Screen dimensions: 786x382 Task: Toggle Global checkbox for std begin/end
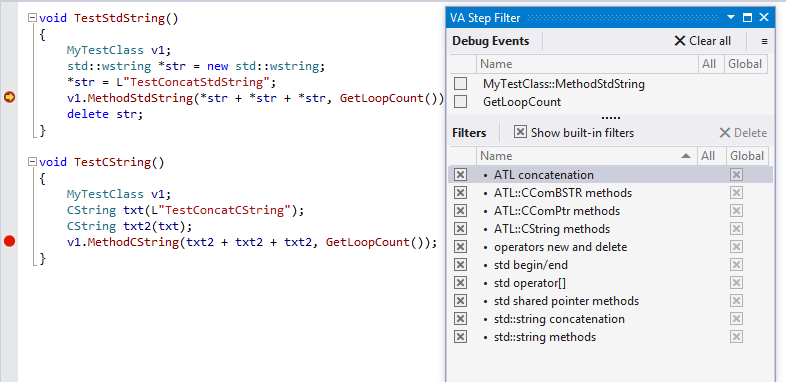[x=736, y=265]
